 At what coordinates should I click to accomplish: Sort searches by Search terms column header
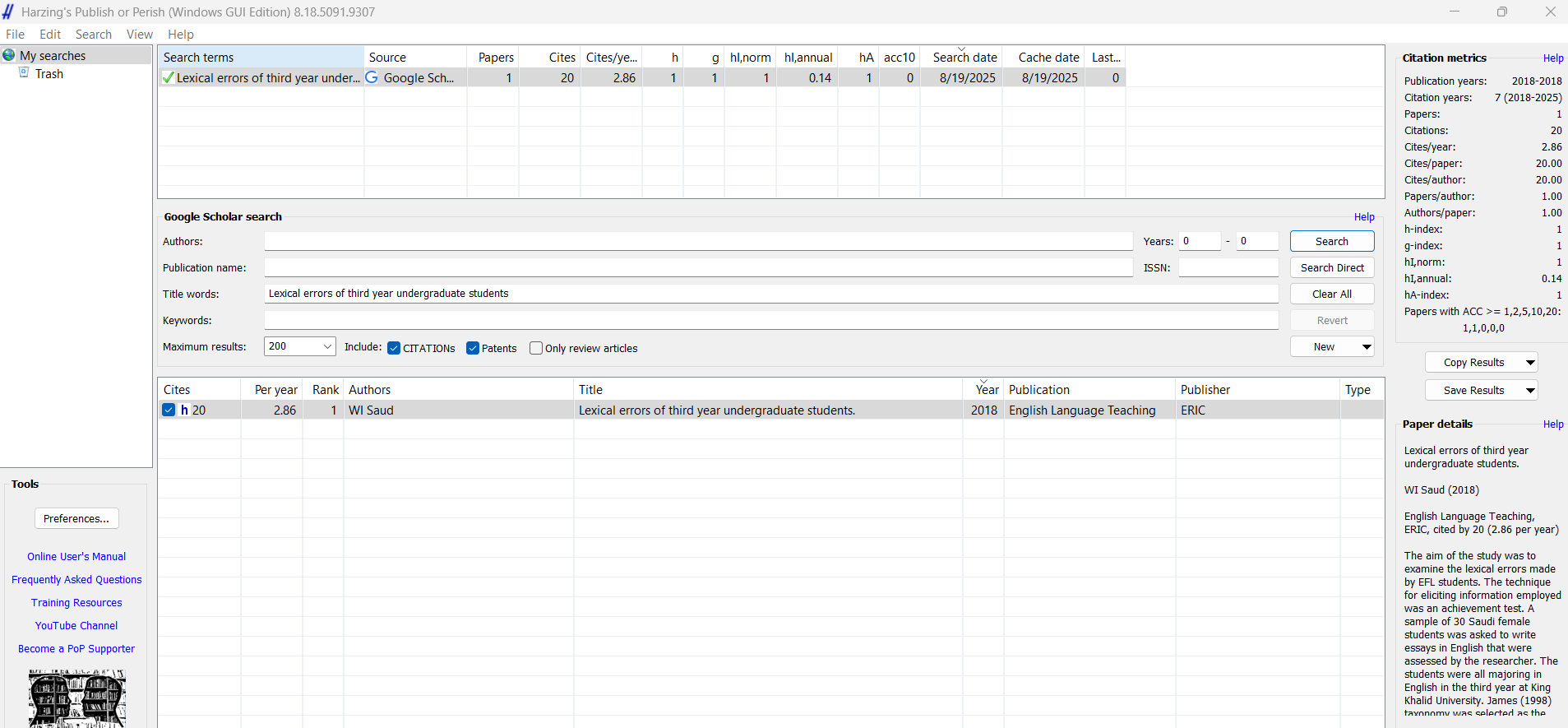(261, 57)
